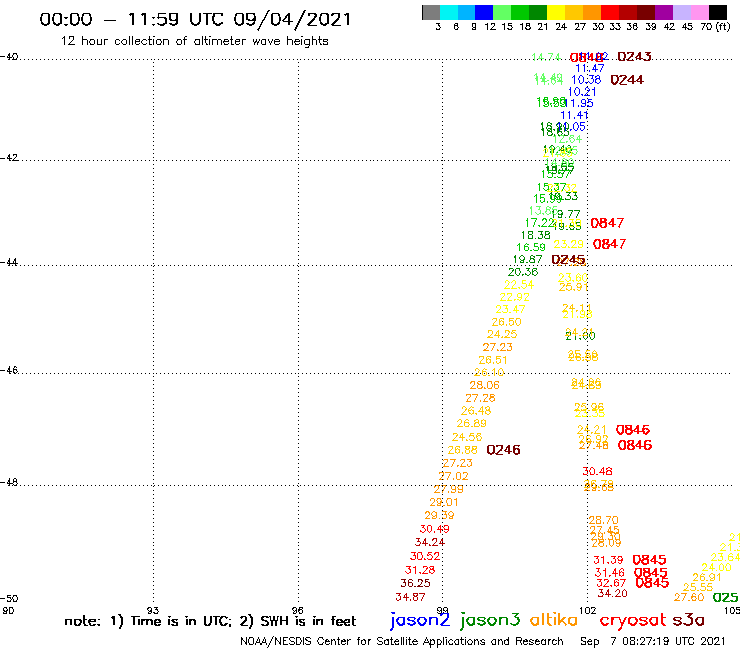The width and height of the screenshot is (740, 650).
Task: Click the wave height value '34.87'
Action: pos(411,597)
